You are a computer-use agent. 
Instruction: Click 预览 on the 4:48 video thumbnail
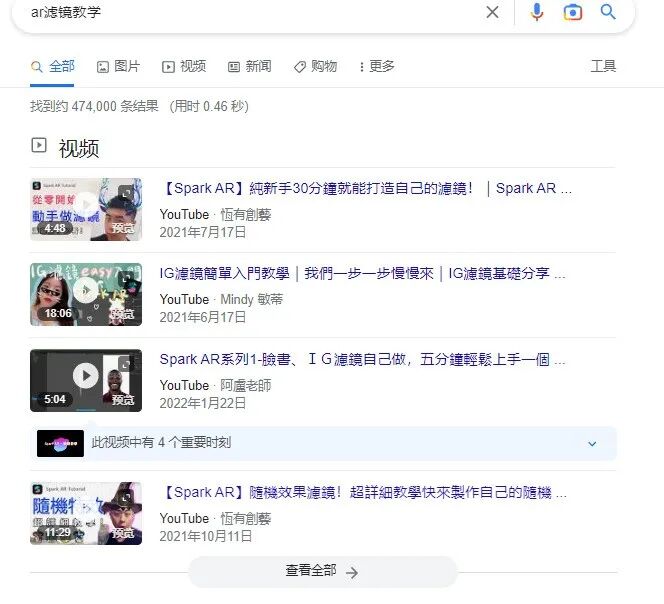click(x=123, y=228)
